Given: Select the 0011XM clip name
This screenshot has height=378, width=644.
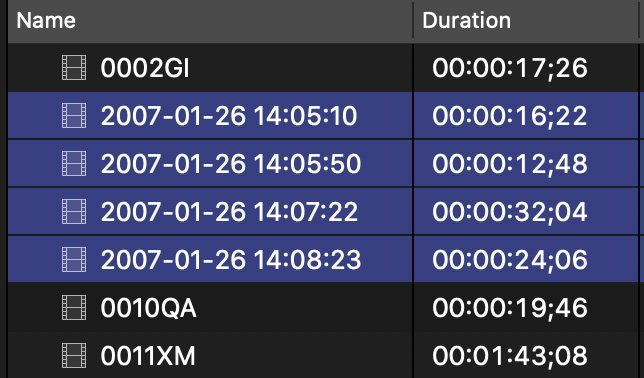Looking at the screenshot, I should (x=148, y=356).
